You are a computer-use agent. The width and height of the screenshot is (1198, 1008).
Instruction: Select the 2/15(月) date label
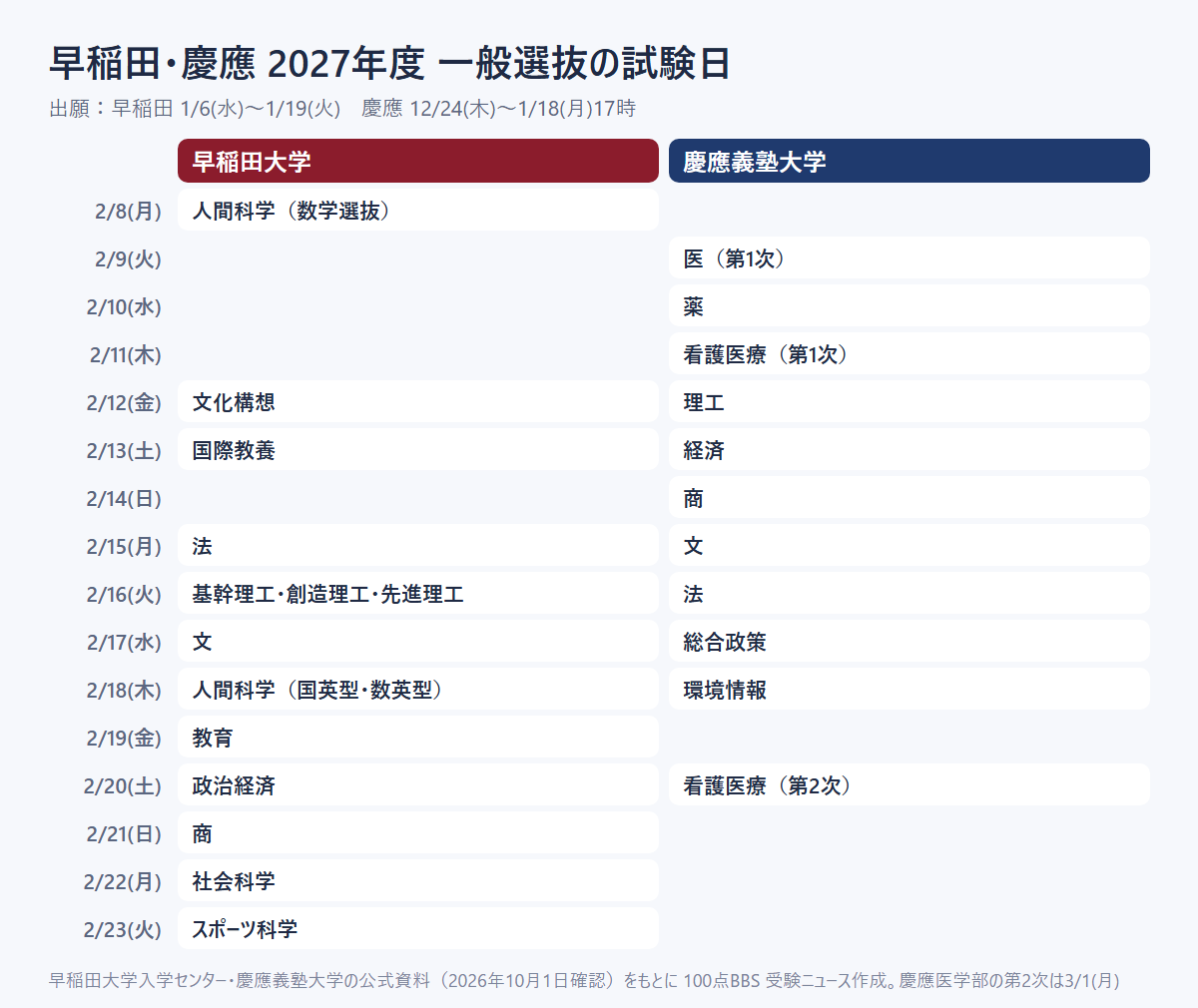point(124,546)
